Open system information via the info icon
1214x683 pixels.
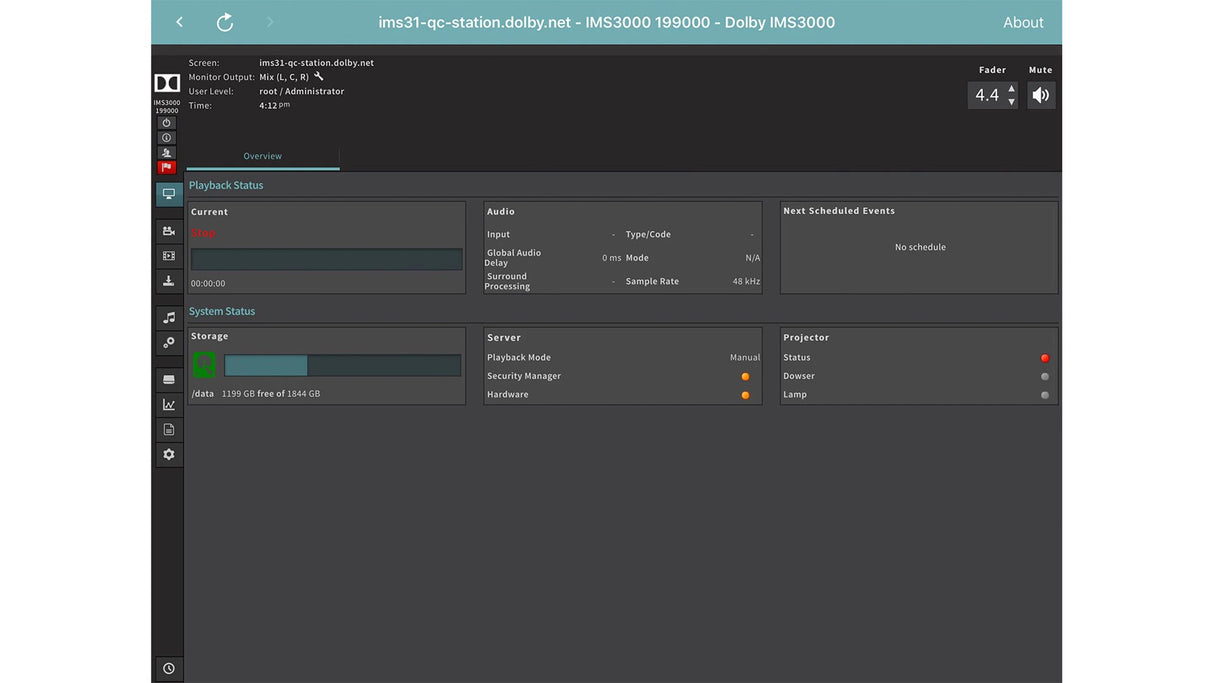(167, 137)
